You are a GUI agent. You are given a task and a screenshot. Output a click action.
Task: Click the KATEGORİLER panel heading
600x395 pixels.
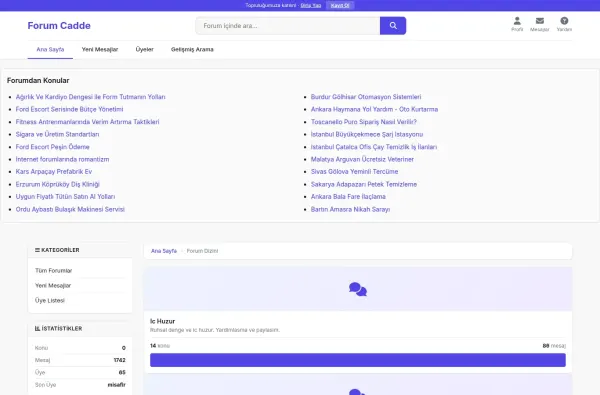tap(57, 250)
